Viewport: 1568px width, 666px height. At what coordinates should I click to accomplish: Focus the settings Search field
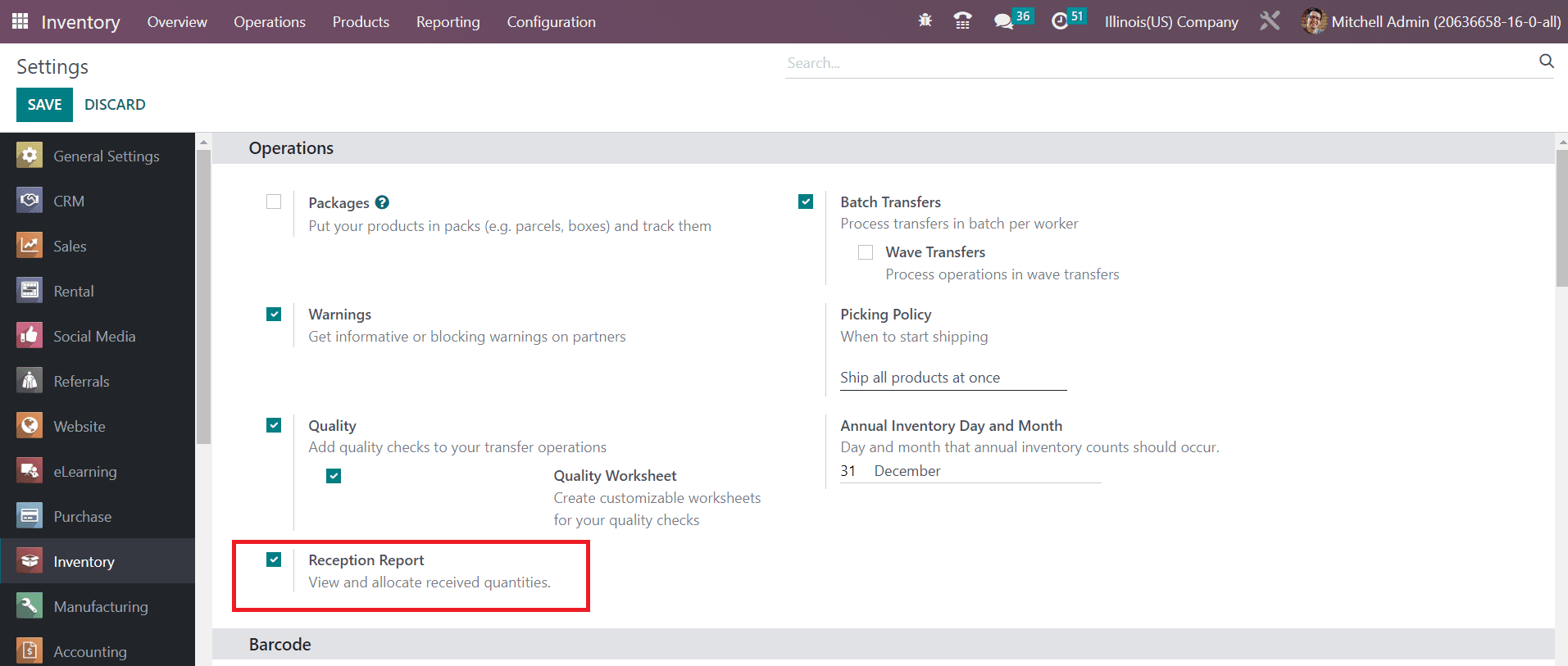coord(1156,63)
